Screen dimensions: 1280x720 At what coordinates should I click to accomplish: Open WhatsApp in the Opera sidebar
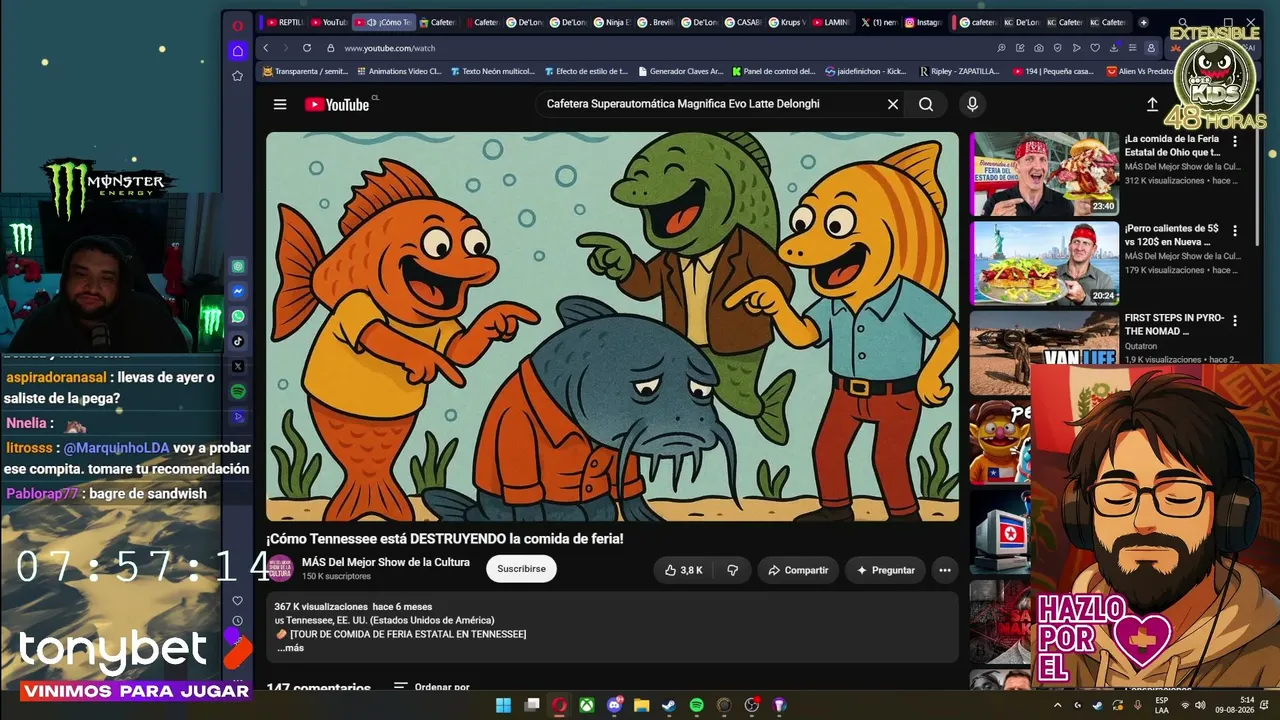coord(238,316)
